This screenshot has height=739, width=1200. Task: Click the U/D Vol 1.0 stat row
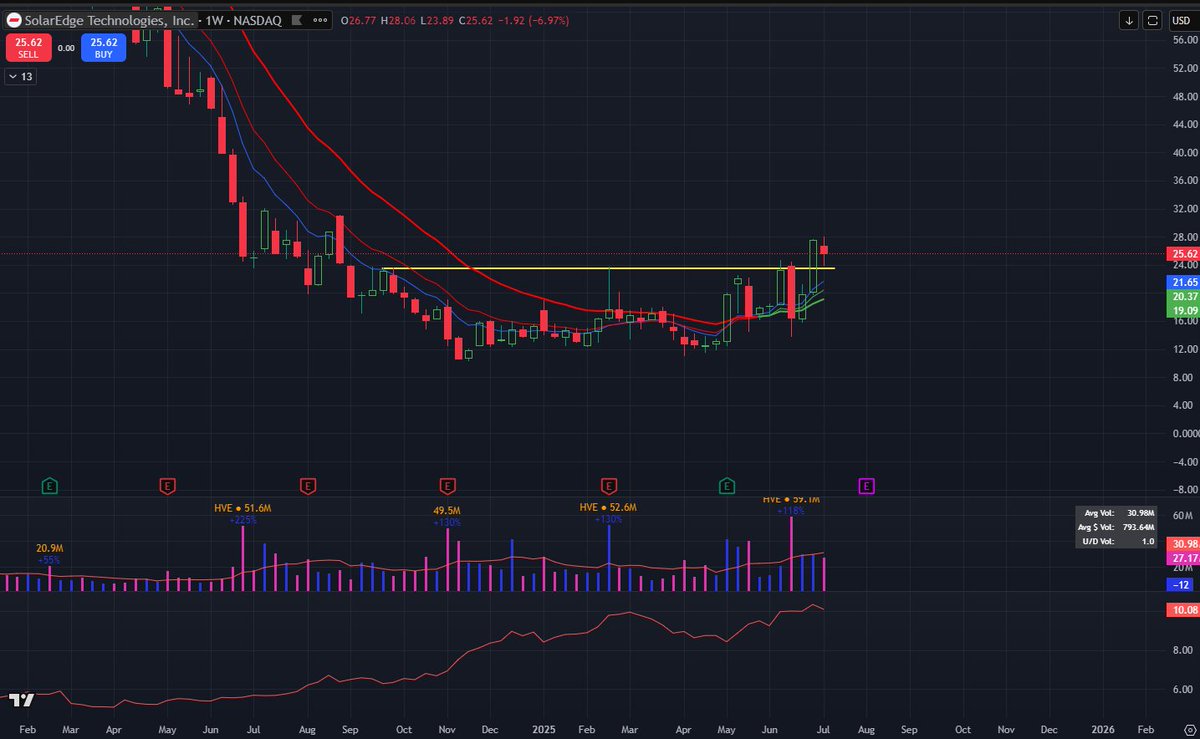coord(1117,540)
